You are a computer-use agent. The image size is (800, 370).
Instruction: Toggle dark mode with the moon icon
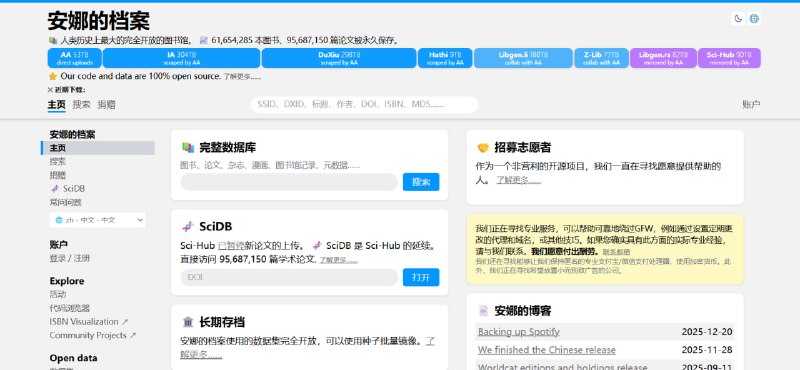[x=738, y=19]
